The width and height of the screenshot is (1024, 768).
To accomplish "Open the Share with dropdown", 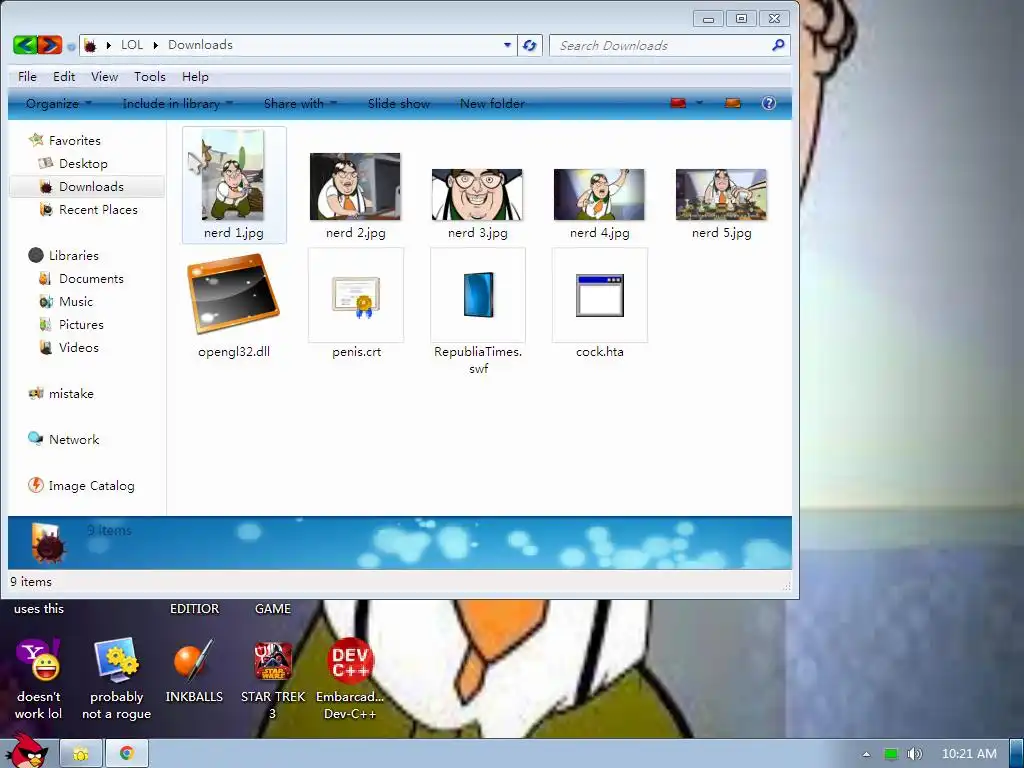I will (300, 103).
